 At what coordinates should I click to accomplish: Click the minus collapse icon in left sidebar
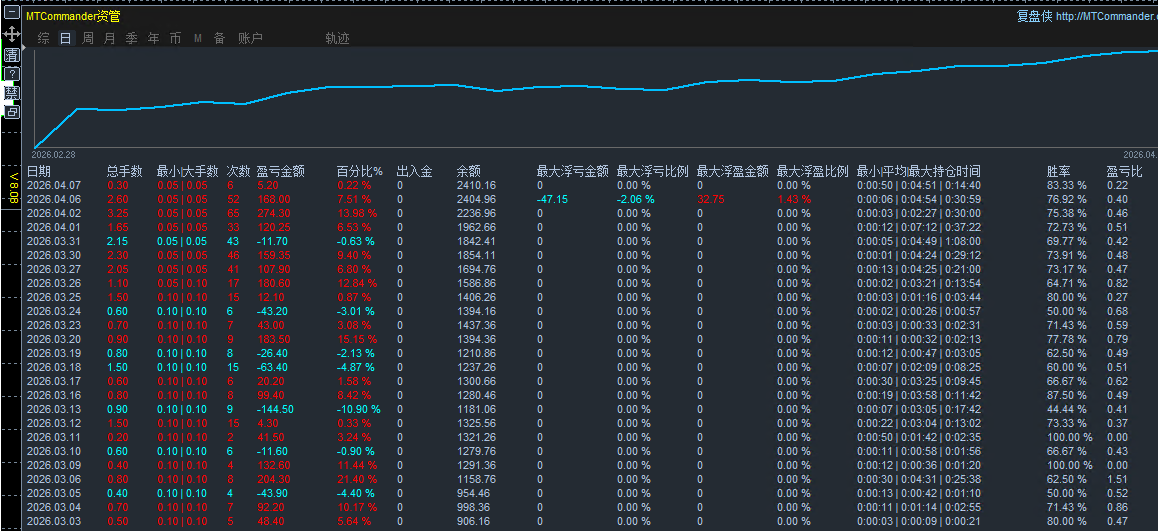click(11, 16)
